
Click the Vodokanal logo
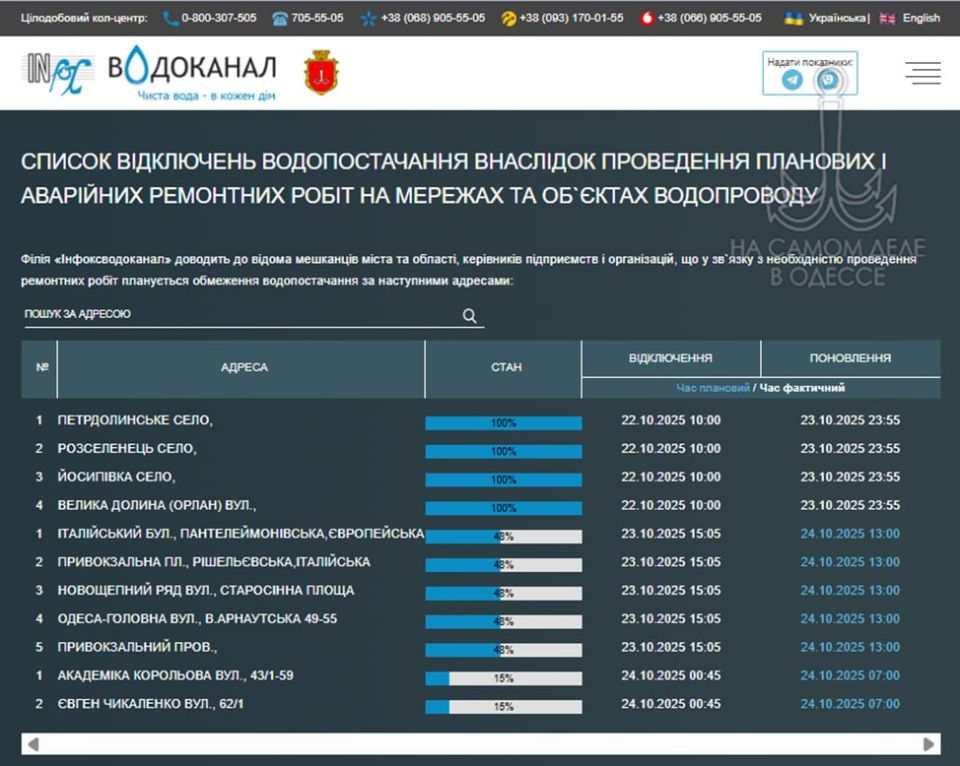coord(150,73)
